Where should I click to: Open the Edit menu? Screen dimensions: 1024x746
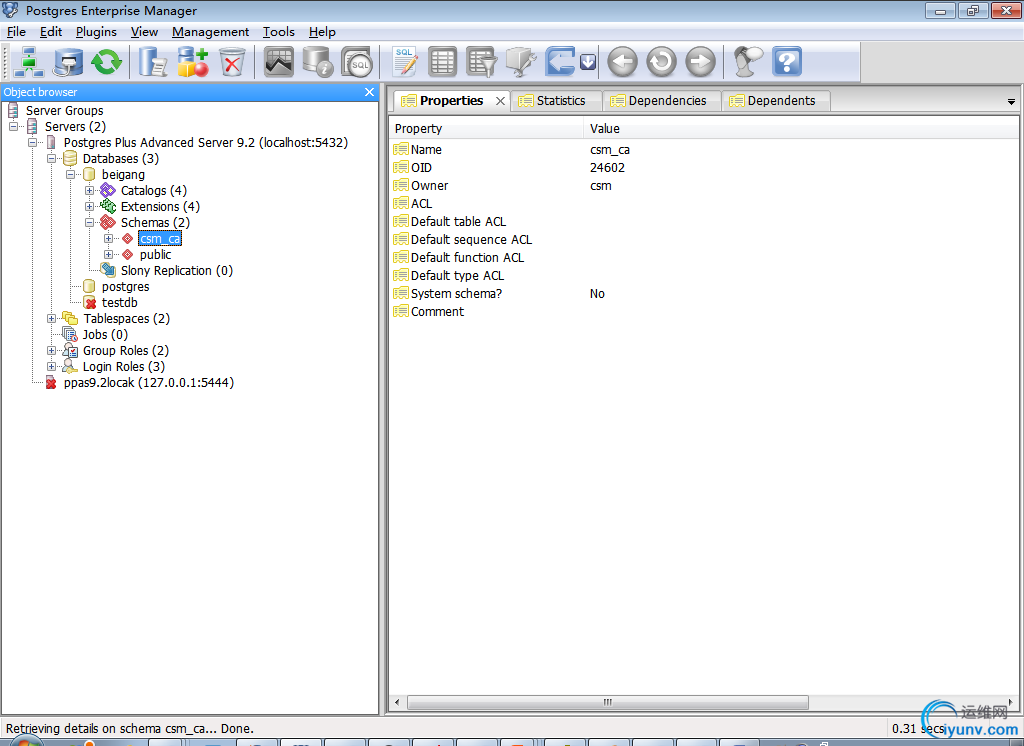[x=50, y=32]
